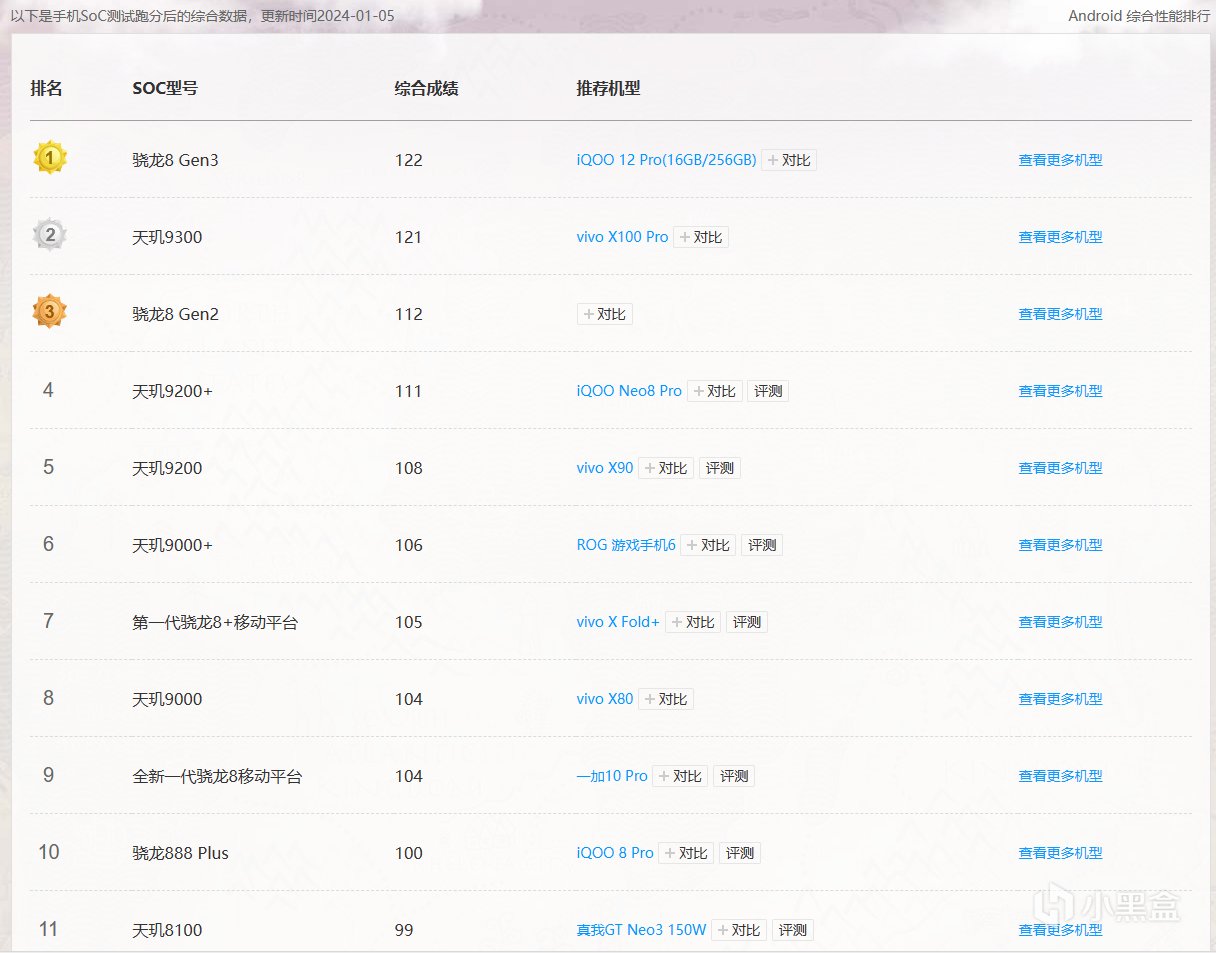Click the 排名 column header
The height and width of the screenshot is (953, 1216).
coord(46,88)
